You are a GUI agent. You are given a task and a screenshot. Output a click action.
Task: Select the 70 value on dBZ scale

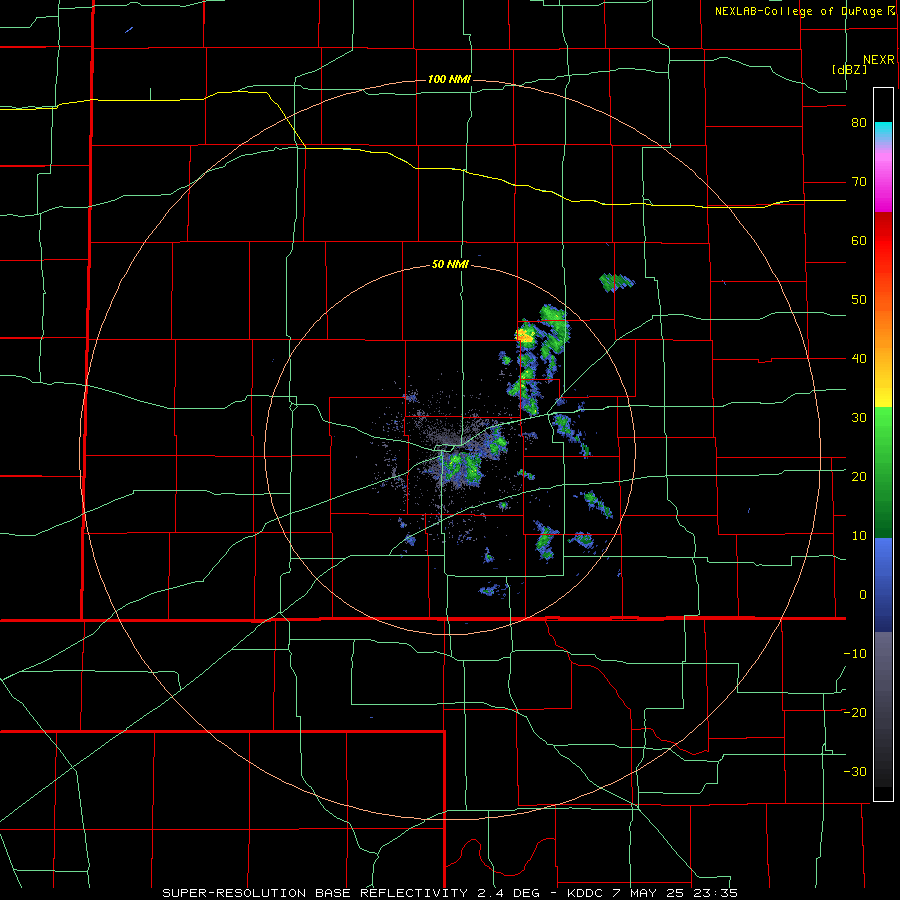(859, 182)
